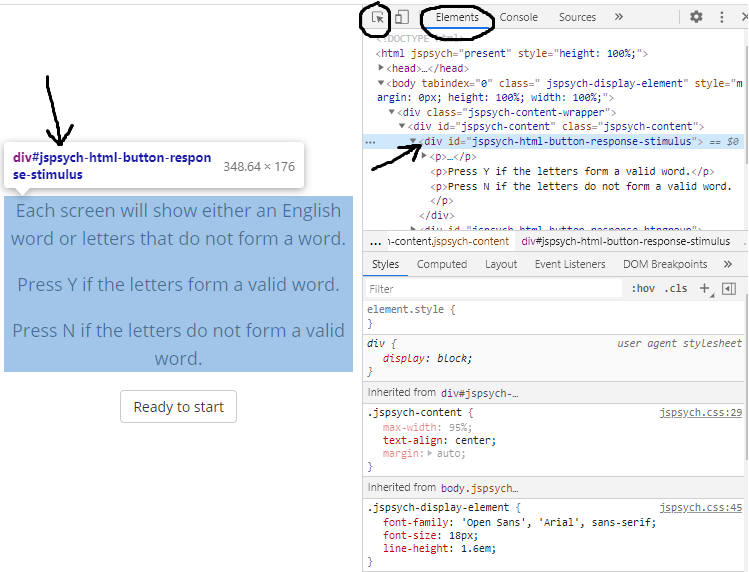The image size is (749, 572).
Task: Expand the head element node
Action: (382, 68)
